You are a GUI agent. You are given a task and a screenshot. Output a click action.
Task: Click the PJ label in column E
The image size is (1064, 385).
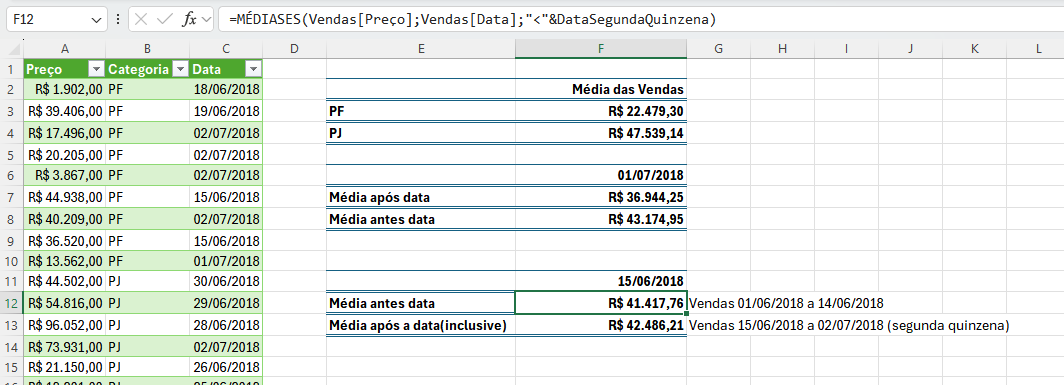coord(421,133)
